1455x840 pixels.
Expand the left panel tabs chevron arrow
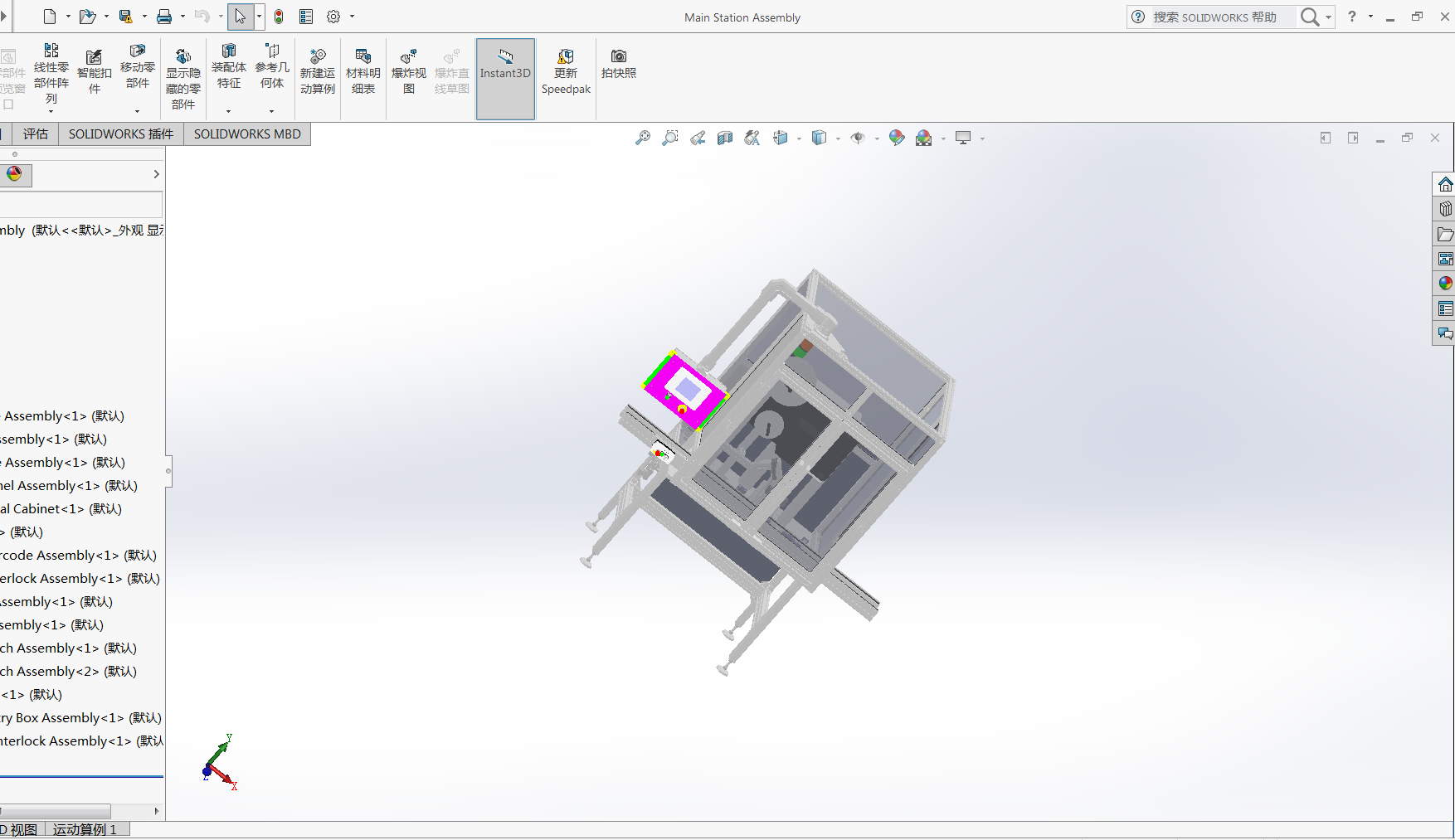(156, 174)
